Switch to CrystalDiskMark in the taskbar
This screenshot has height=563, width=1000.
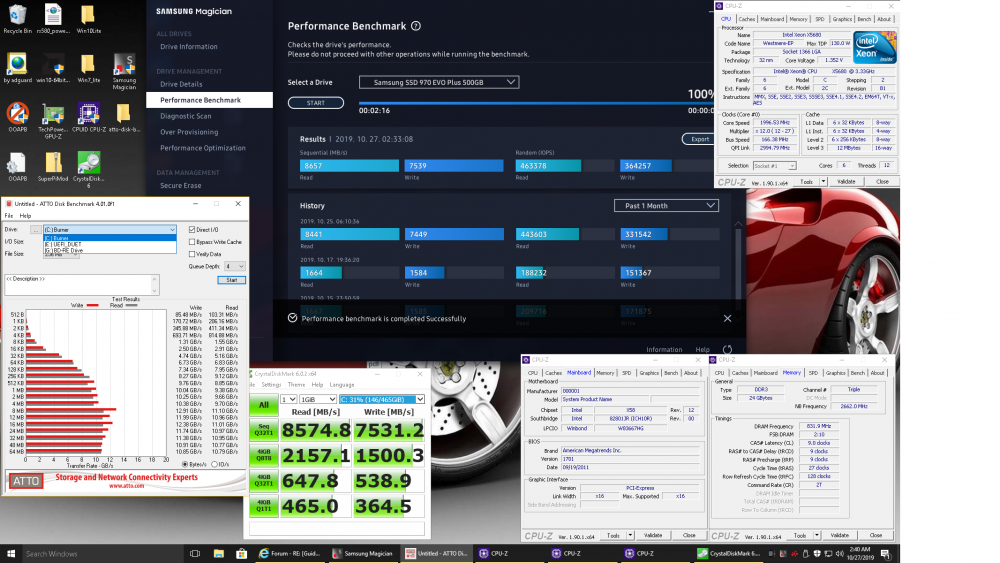coord(729,553)
